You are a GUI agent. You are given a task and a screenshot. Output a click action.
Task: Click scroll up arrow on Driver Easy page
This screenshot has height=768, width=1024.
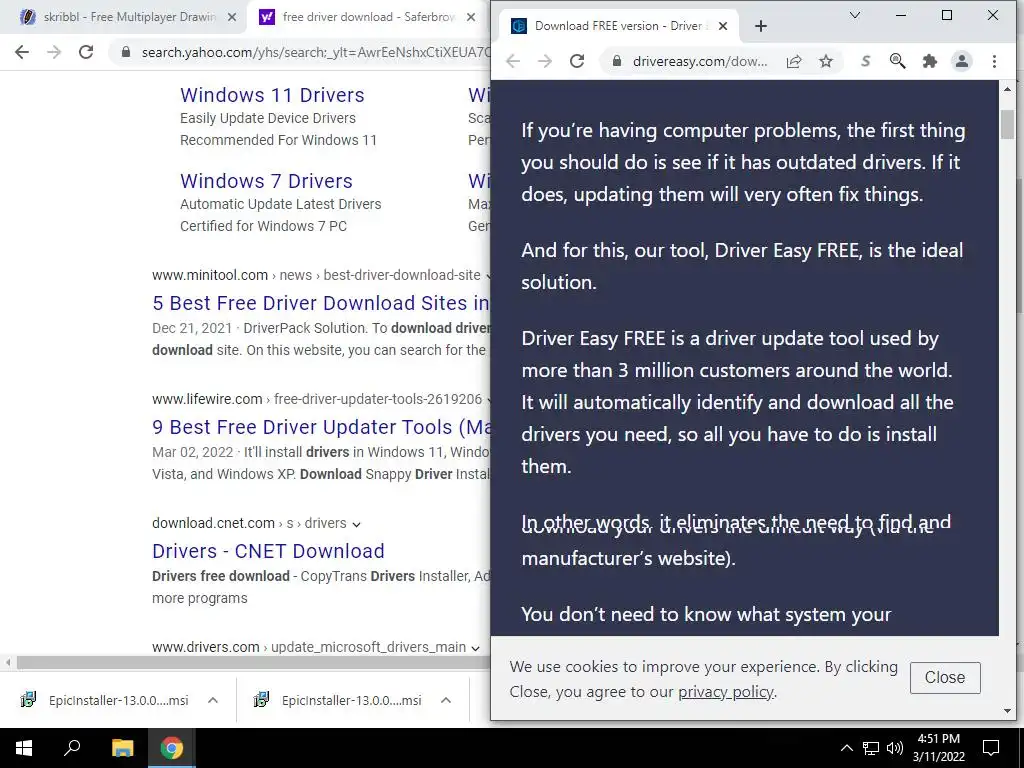click(x=1006, y=89)
